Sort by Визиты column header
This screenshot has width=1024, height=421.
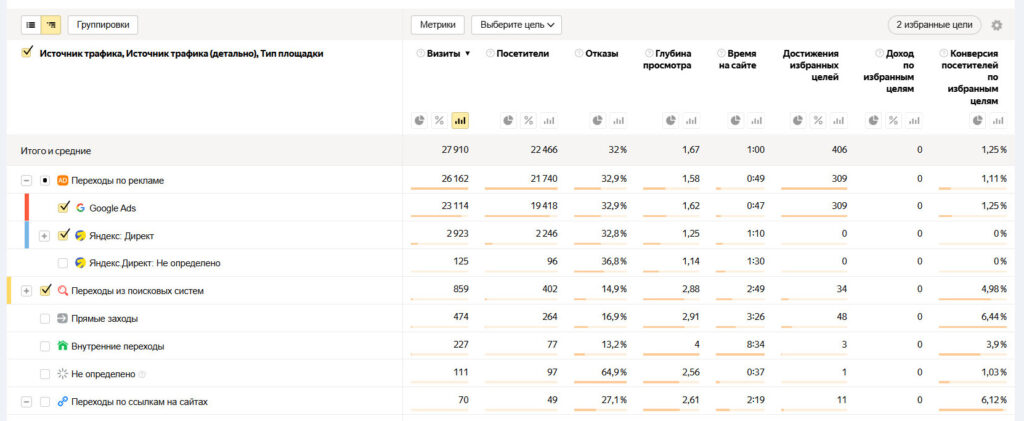pyautogui.click(x=443, y=54)
